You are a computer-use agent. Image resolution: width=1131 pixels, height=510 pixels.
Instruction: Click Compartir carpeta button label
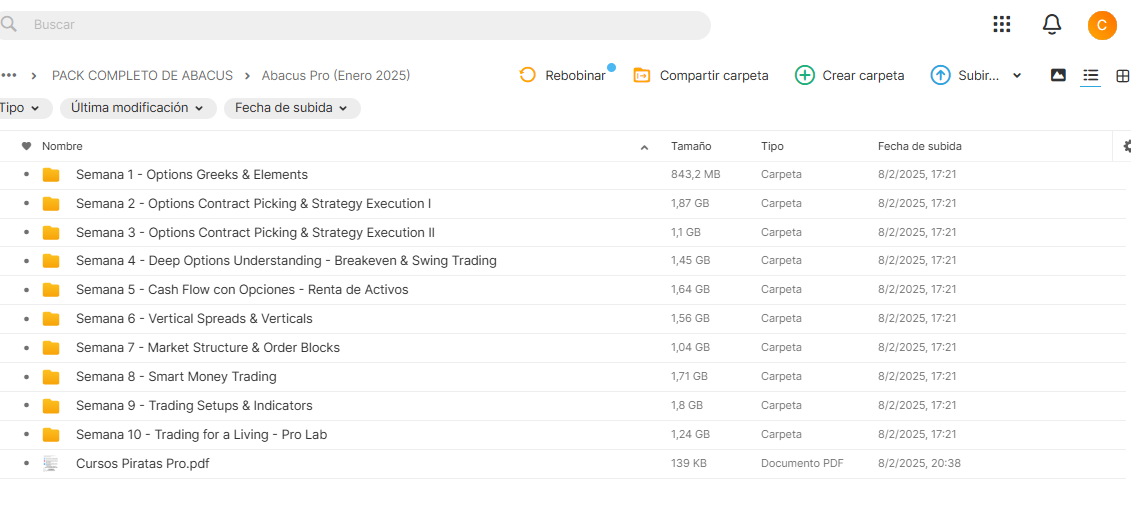[714, 76]
